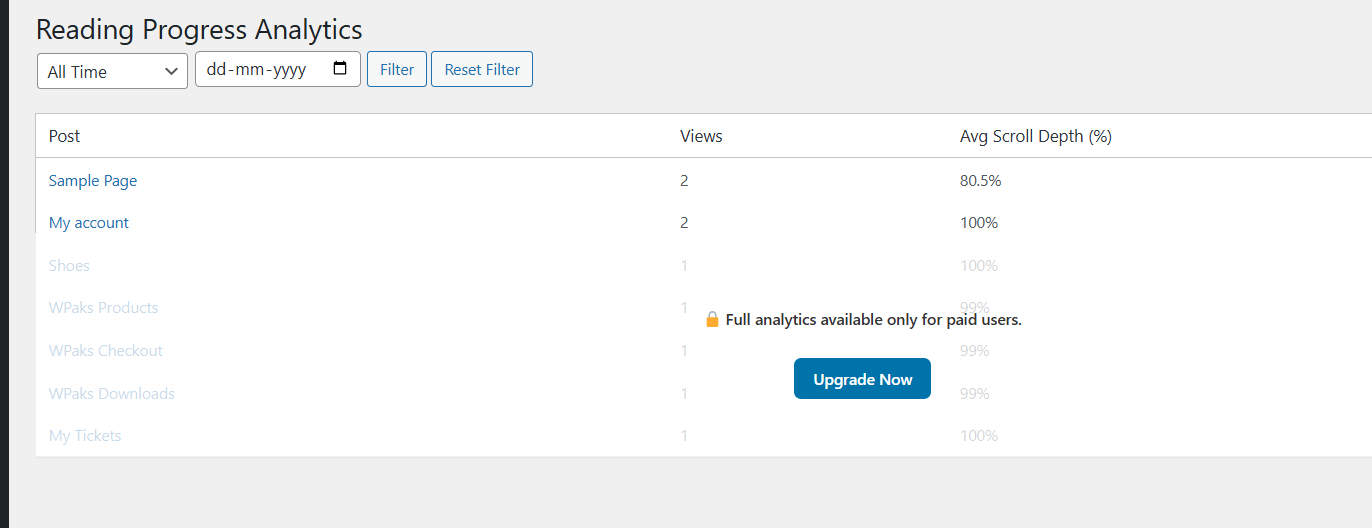Click the 80.5% scroll depth value

(x=980, y=181)
